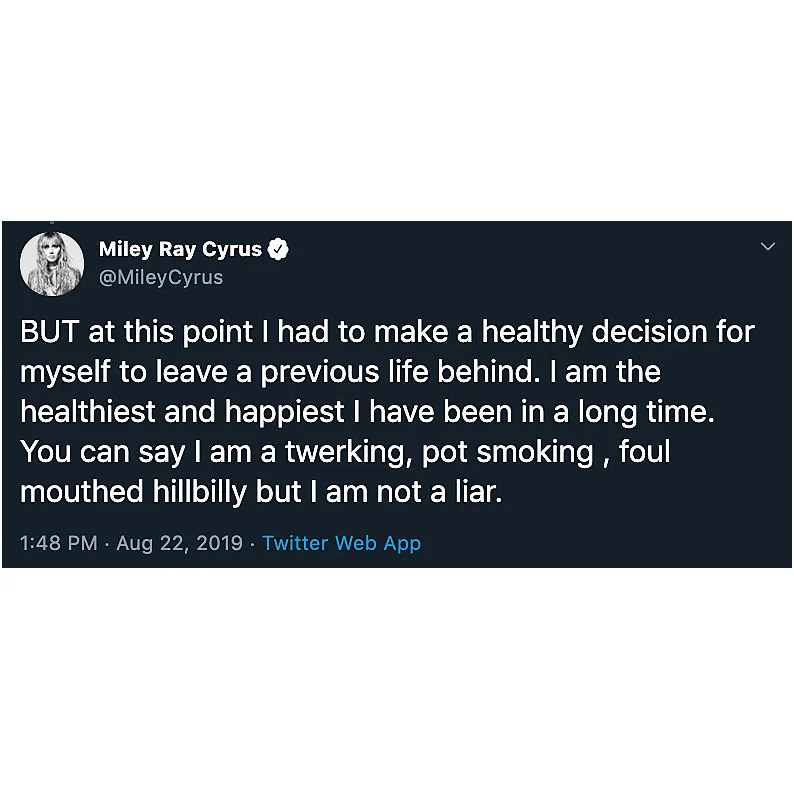Click the word "liar" ending the tweet

(471, 492)
